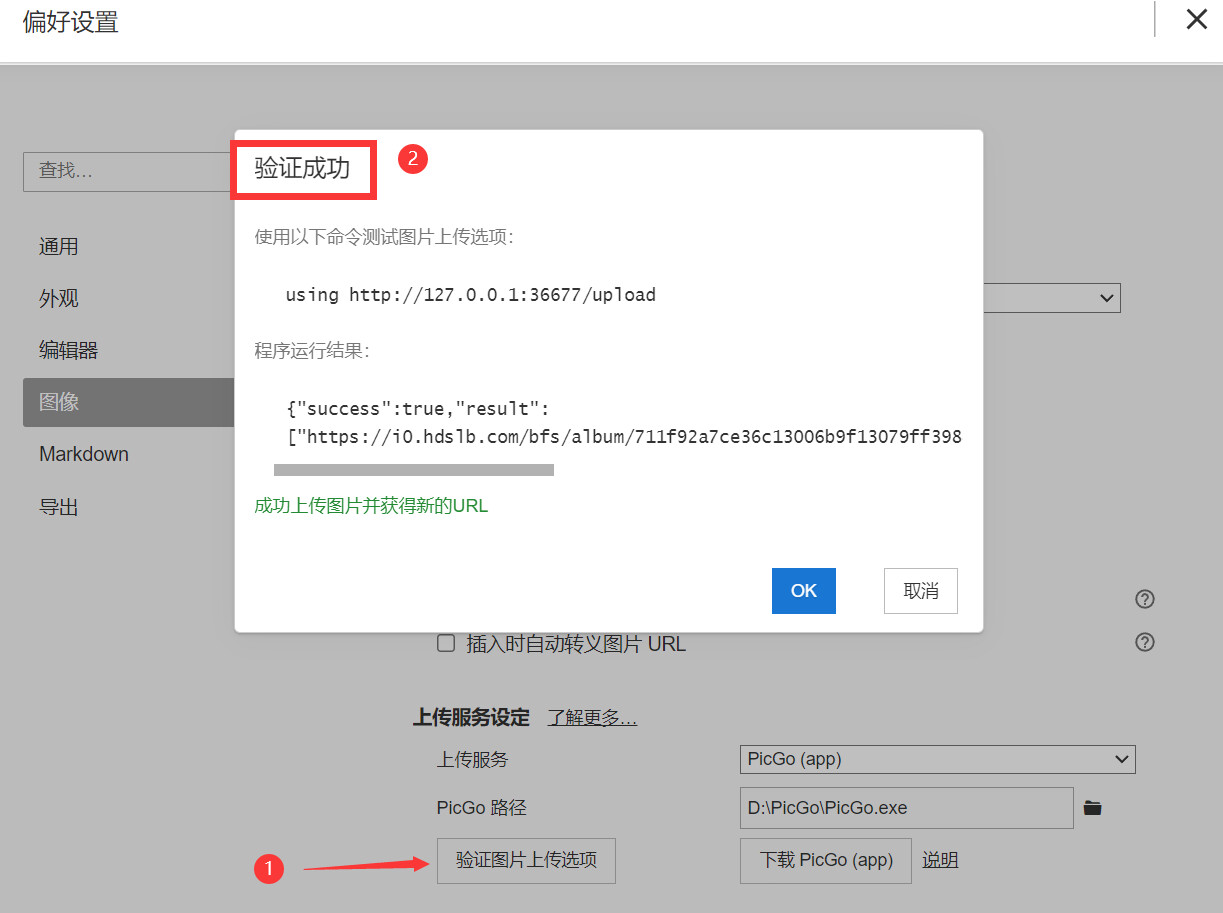Click the 验证图片上传选项 button
Viewport: 1223px width, 913px height.
[526, 860]
